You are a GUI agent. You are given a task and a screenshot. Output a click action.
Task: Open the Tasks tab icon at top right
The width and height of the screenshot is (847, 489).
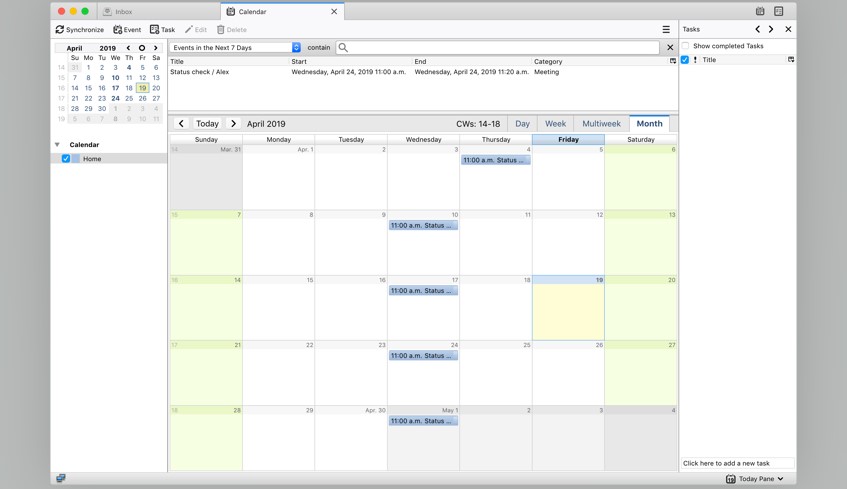pyautogui.click(x=778, y=11)
